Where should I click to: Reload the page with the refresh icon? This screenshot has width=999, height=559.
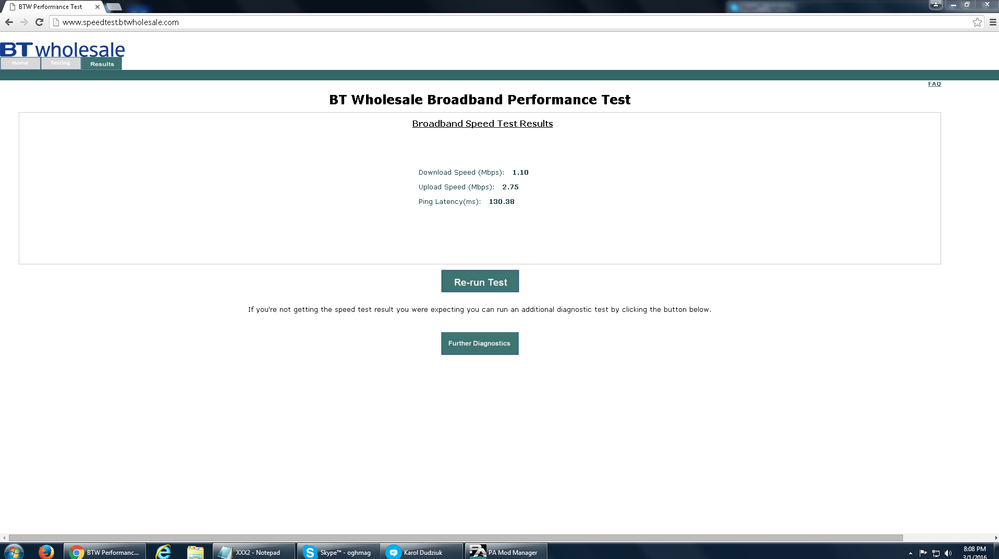click(40, 22)
